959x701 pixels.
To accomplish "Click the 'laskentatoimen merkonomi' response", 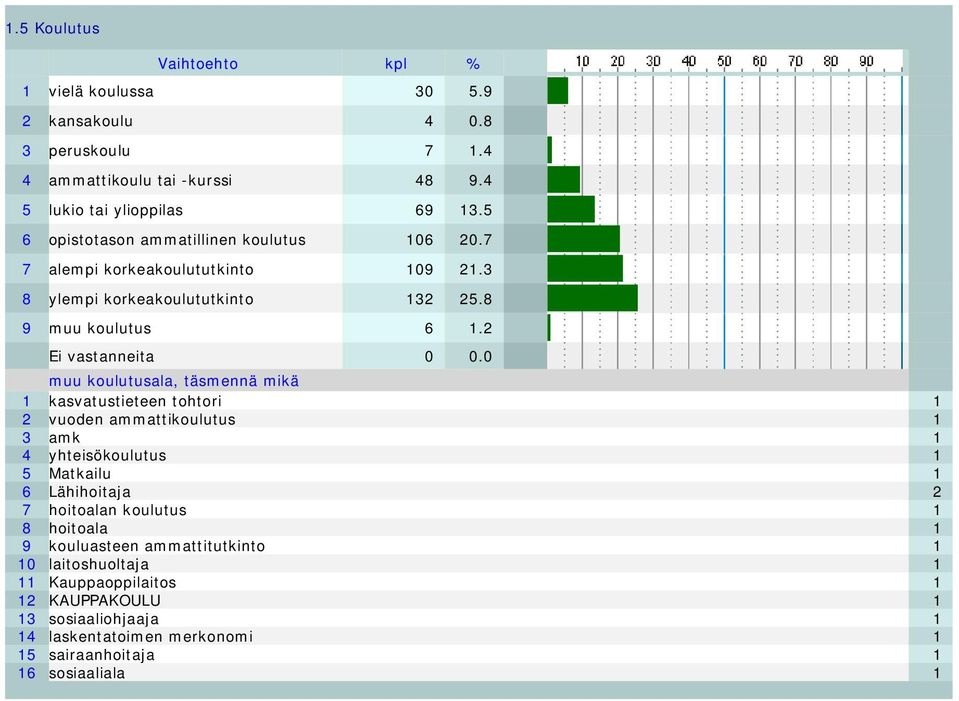I will (150, 637).
